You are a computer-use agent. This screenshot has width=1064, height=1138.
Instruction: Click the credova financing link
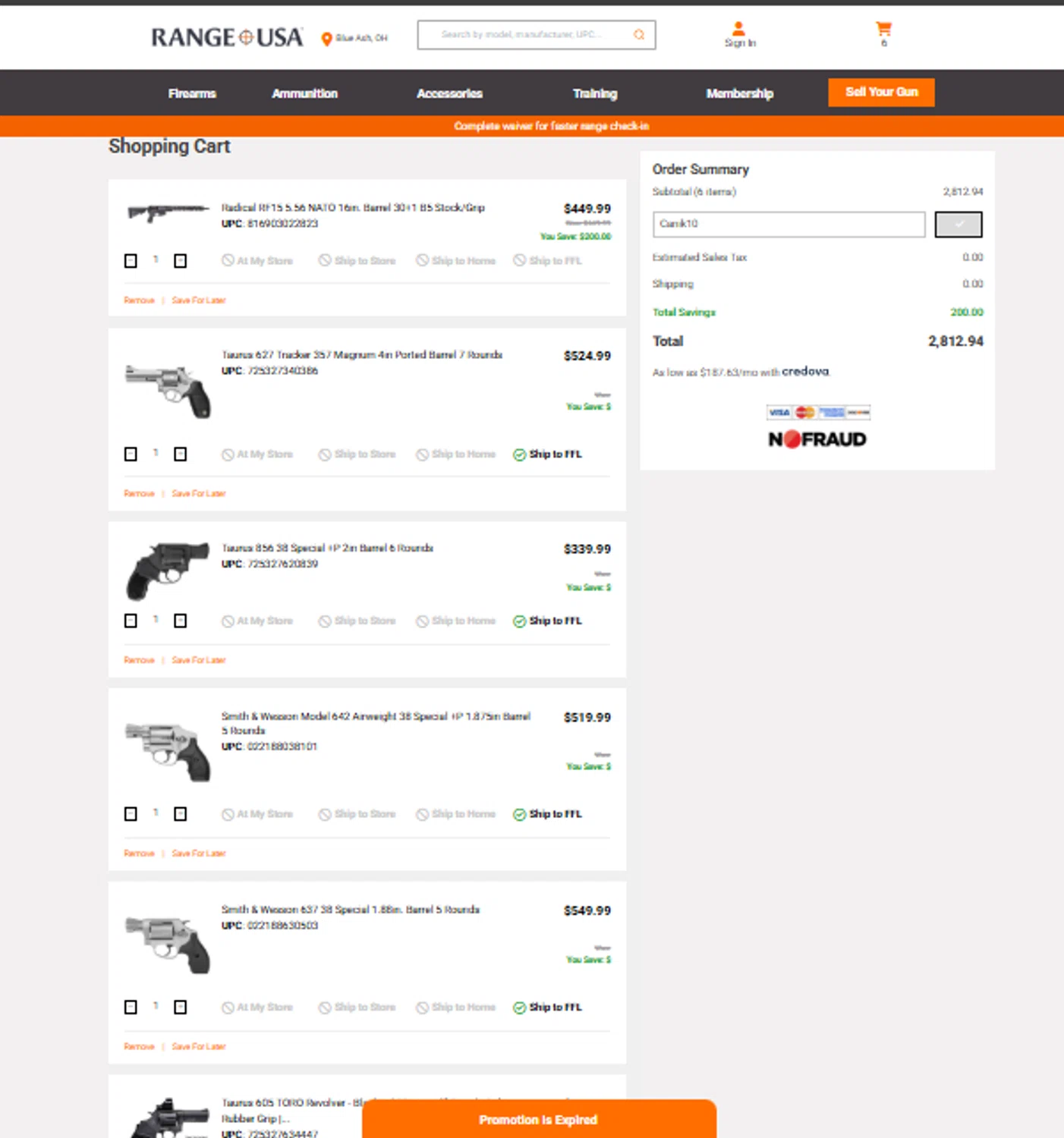point(805,371)
